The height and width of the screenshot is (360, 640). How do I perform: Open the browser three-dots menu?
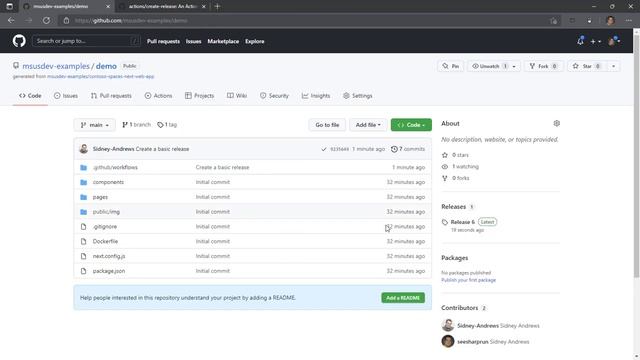click(628, 20)
